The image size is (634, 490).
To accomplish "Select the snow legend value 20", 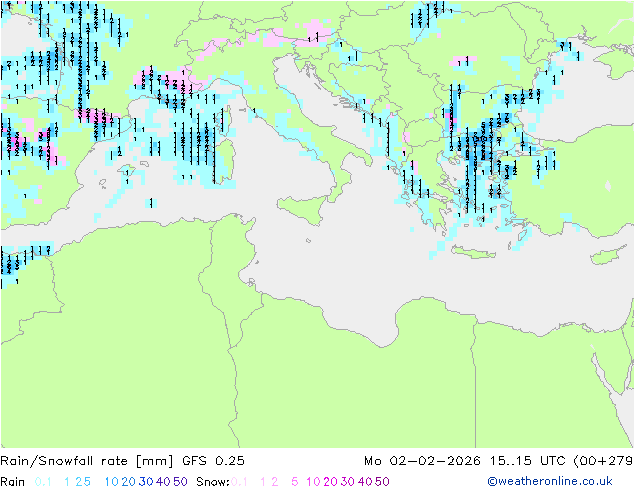I will point(330,482).
